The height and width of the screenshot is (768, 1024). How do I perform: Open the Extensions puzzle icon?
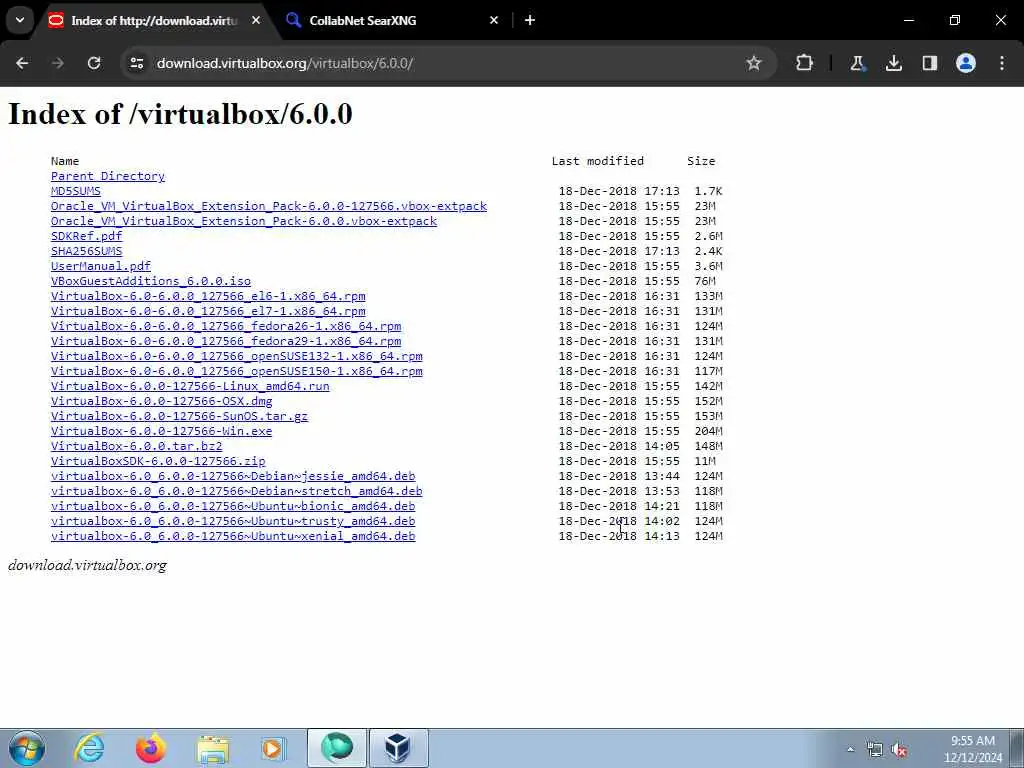pos(805,63)
